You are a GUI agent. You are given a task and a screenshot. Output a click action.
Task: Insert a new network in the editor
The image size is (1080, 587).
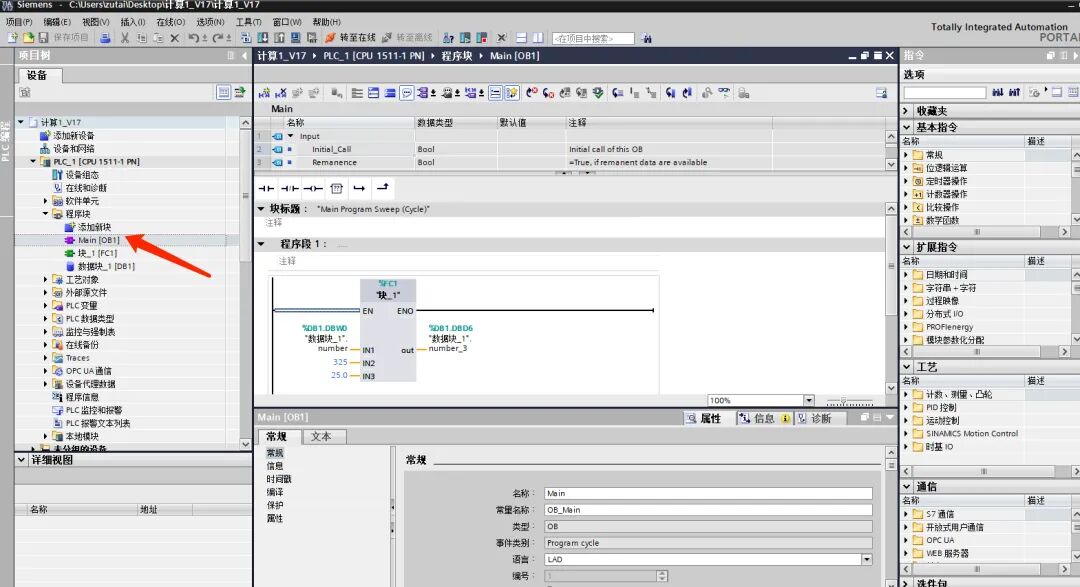[264, 93]
